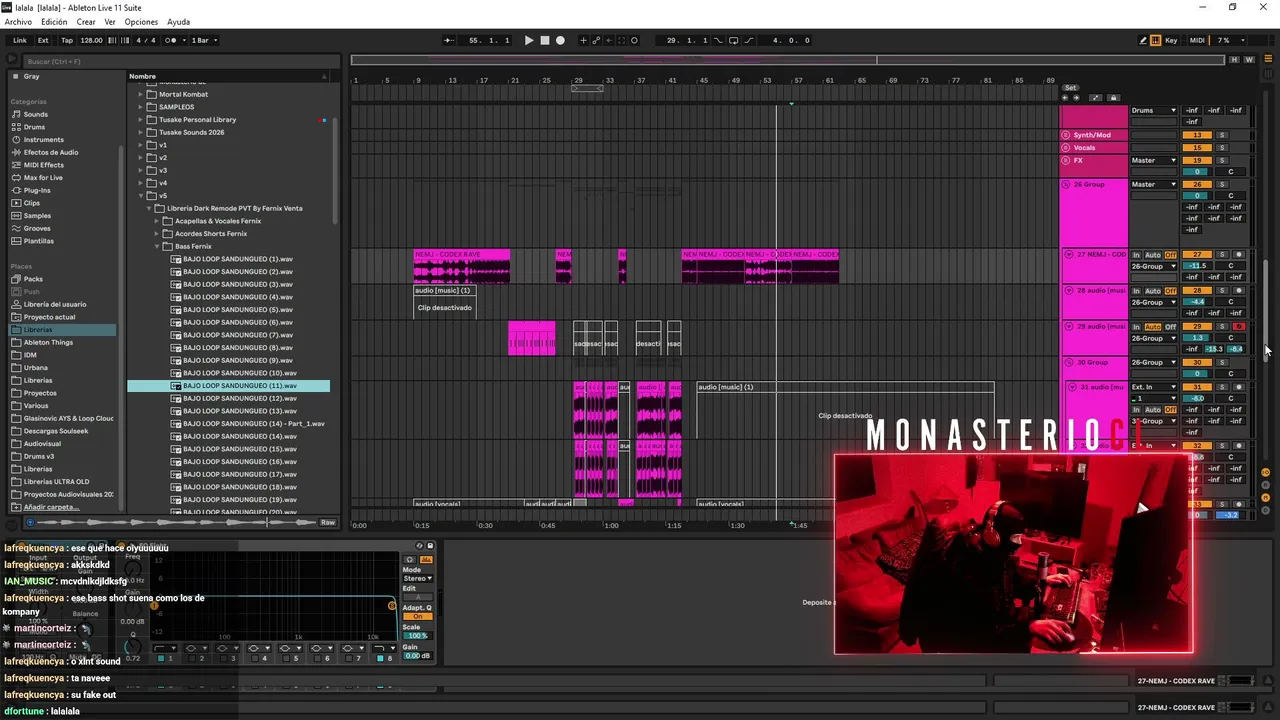Click the MIDI arrangement overdub plus icon
Image resolution: width=1280 pixels, height=720 pixels.
pyautogui.click(x=584, y=41)
